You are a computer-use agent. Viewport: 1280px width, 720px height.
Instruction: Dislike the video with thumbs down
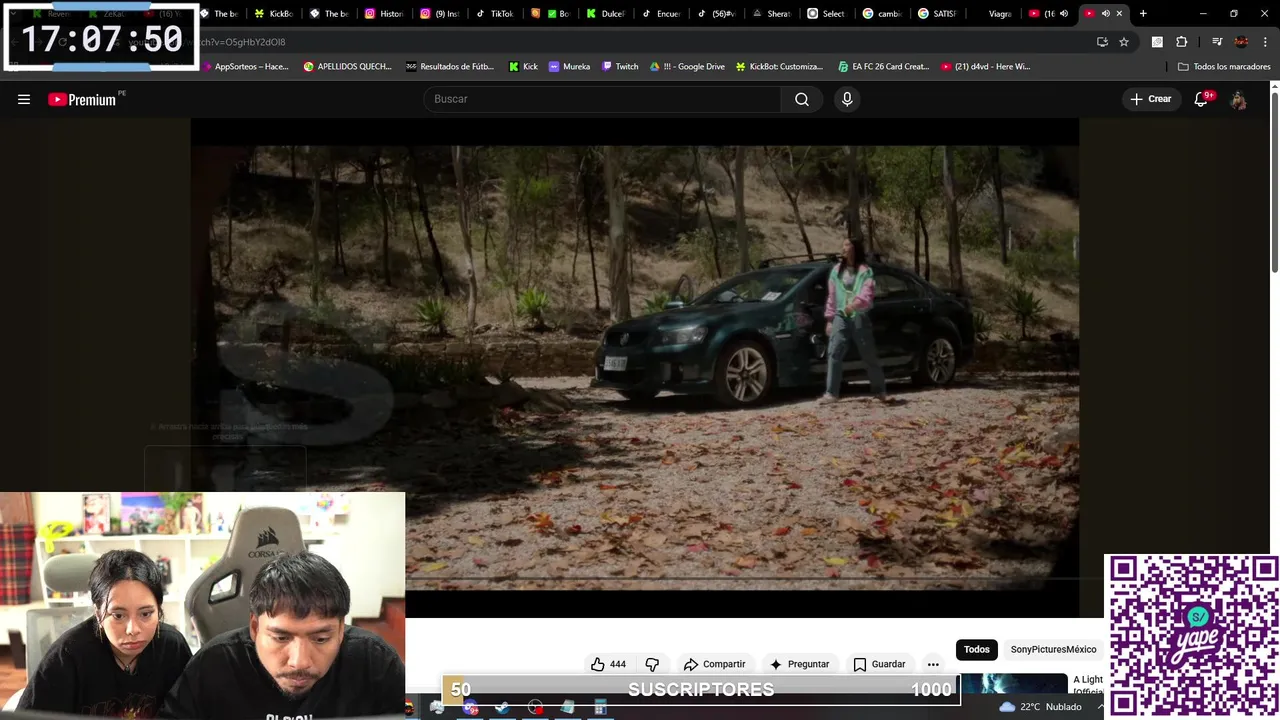click(652, 664)
